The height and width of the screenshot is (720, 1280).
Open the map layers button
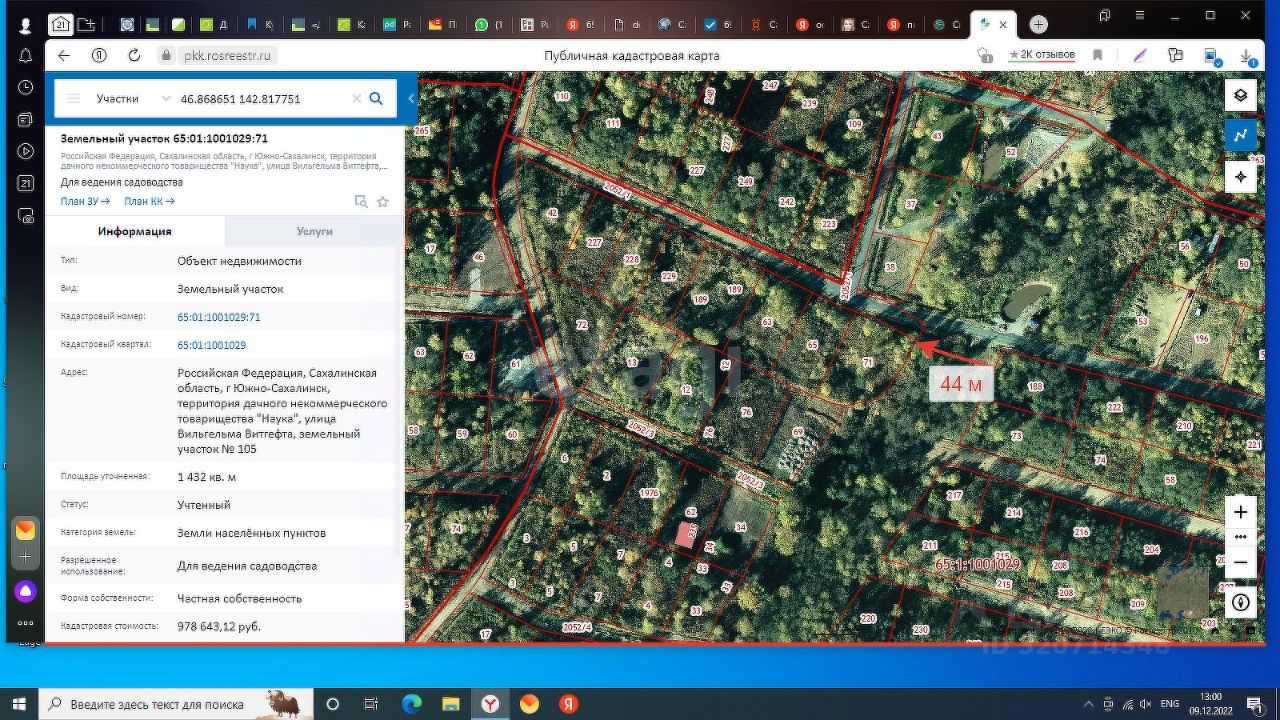pyautogui.click(x=1240, y=95)
